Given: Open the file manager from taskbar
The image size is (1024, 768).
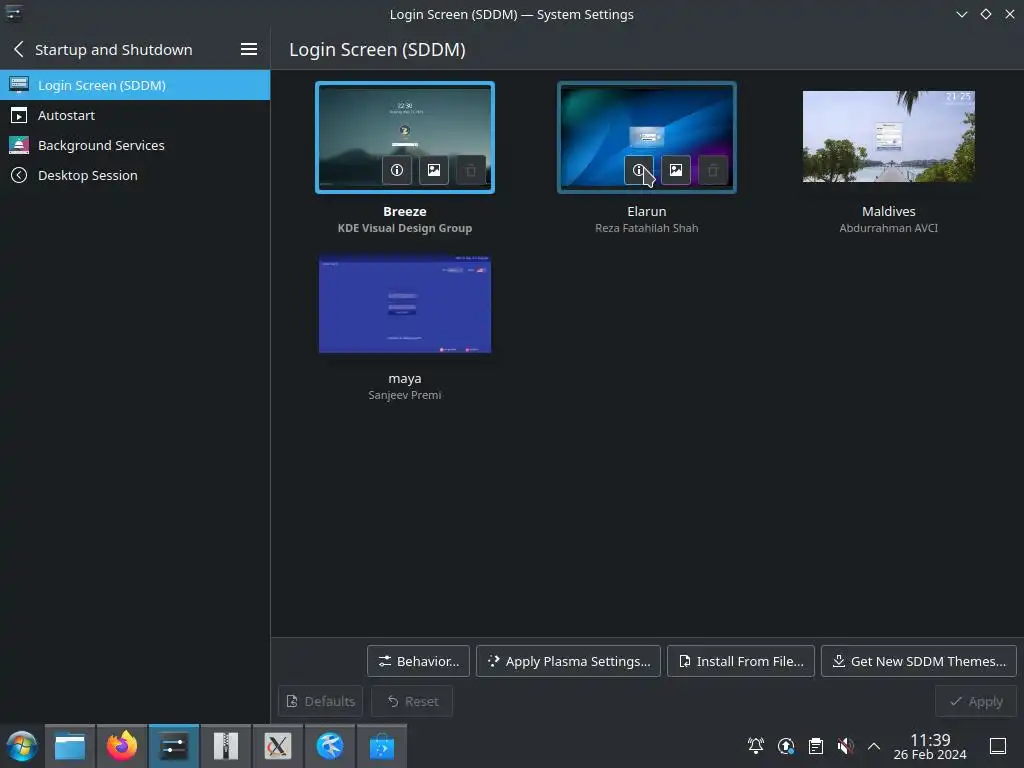Looking at the screenshot, I should tap(70, 746).
